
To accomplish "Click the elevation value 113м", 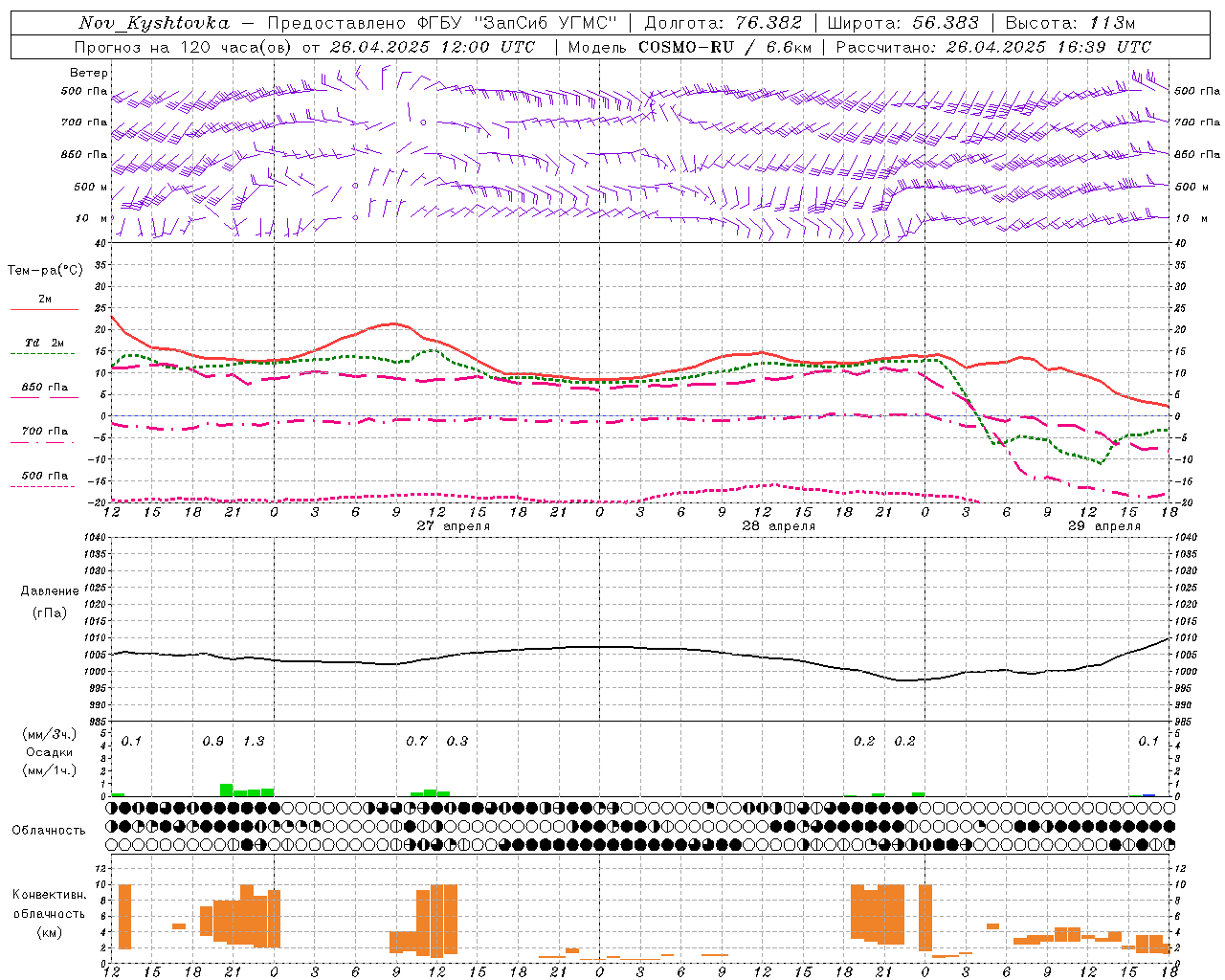I will [1111, 23].
